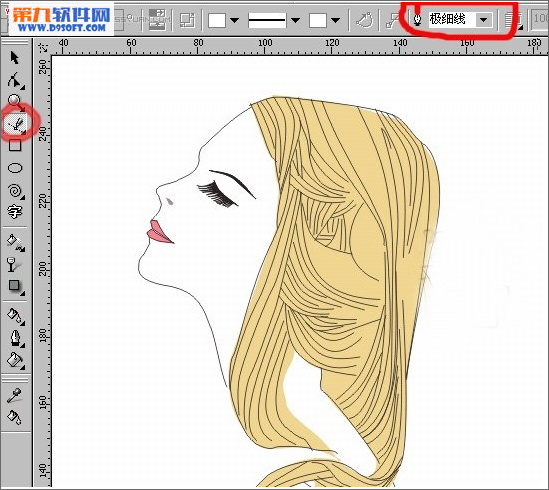Select the Shape edit tool
The height and width of the screenshot is (490, 549).
point(15,80)
